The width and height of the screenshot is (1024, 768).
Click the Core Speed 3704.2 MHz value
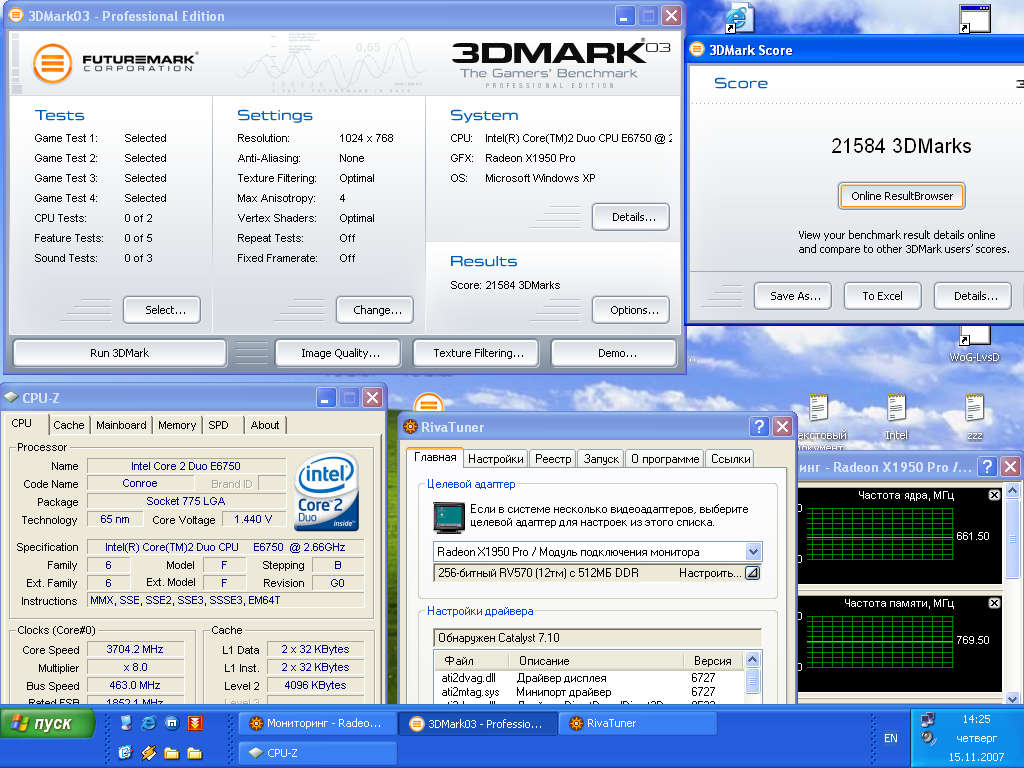tap(135, 650)
